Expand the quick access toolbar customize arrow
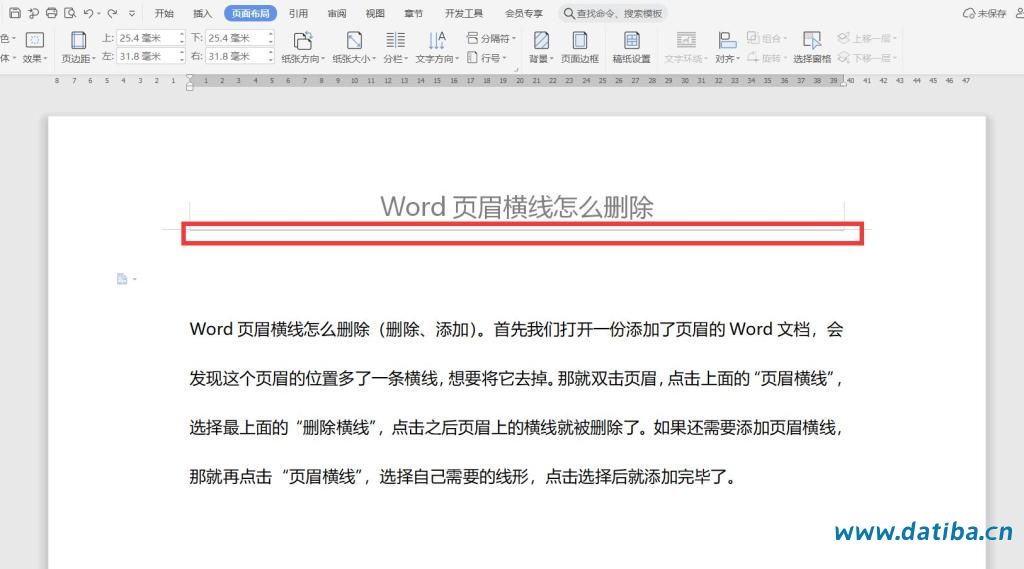Image resolution: width=1024 pixels, height=569 pixels. (132, 13)
